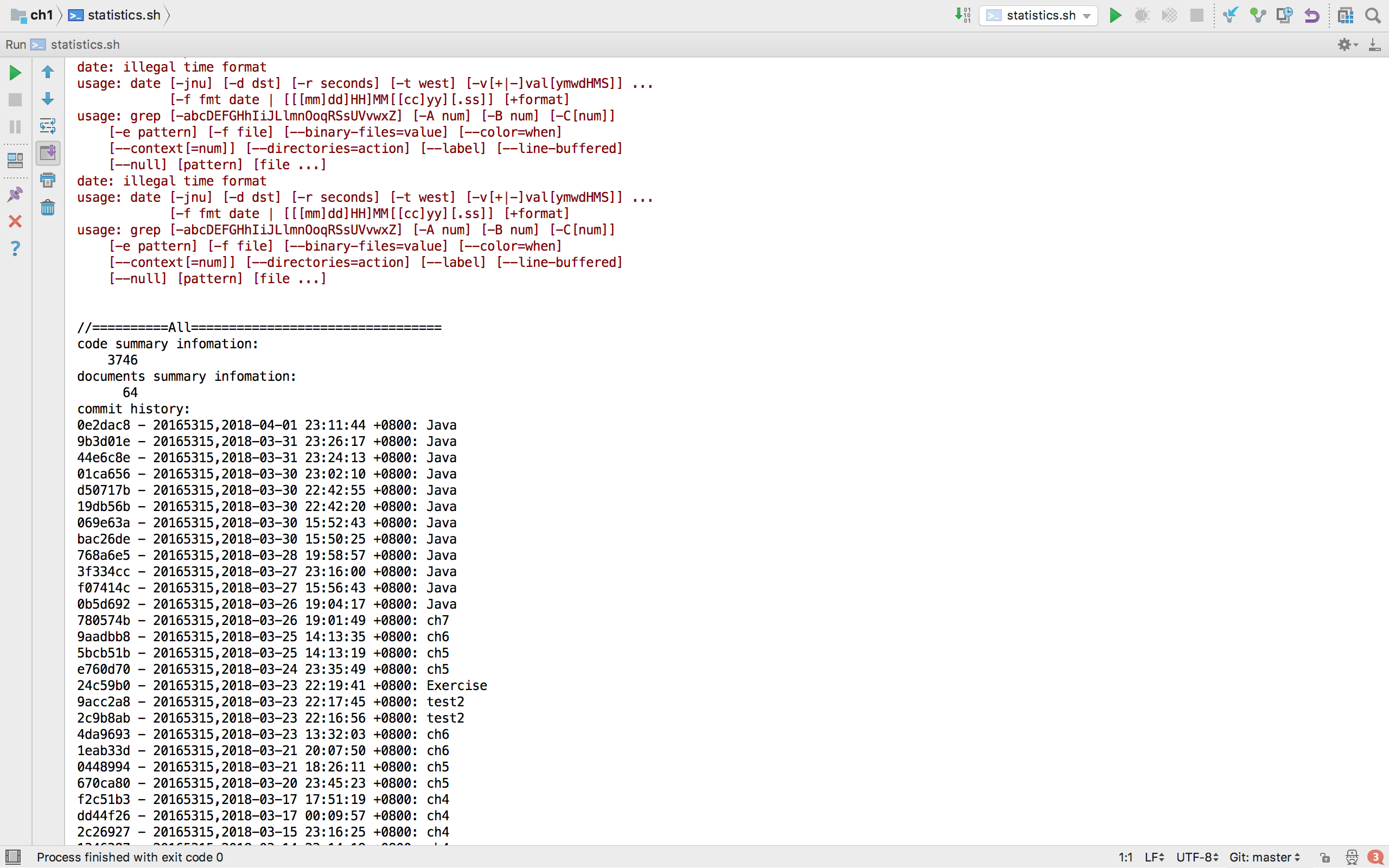Click the commit line 9acc2a8 test2
1389x868 pixels.
pos(270,701)
